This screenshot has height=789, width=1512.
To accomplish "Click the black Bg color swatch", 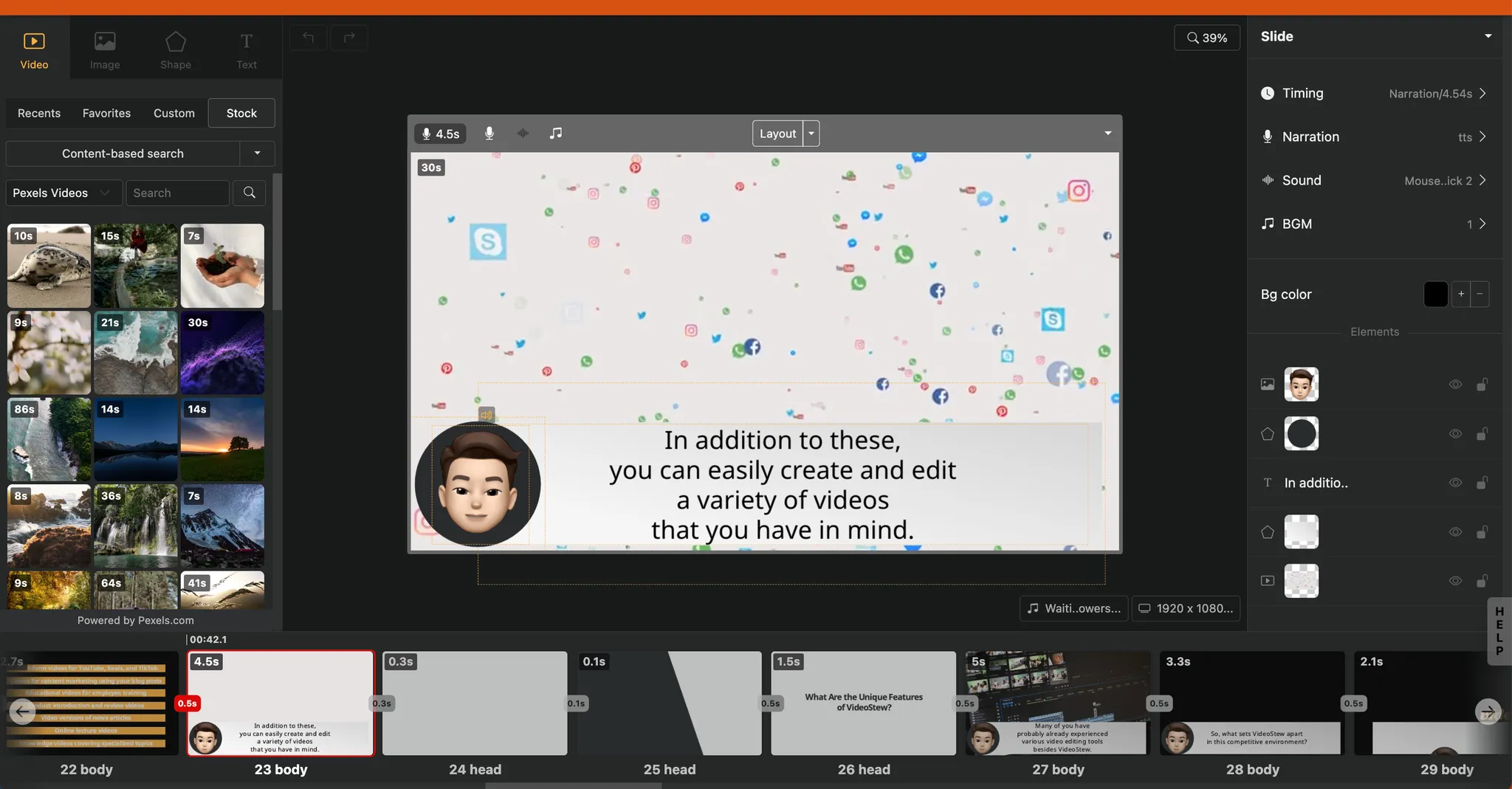I will 1435,294.
